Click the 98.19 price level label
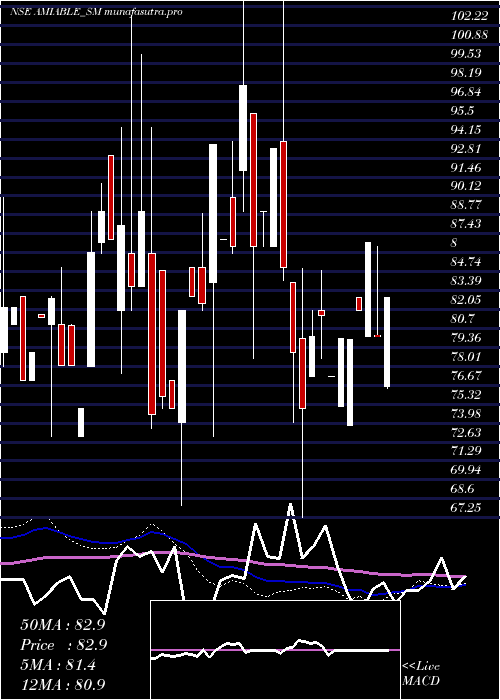This screenshot has width=500, height=700. pos(466,72)
